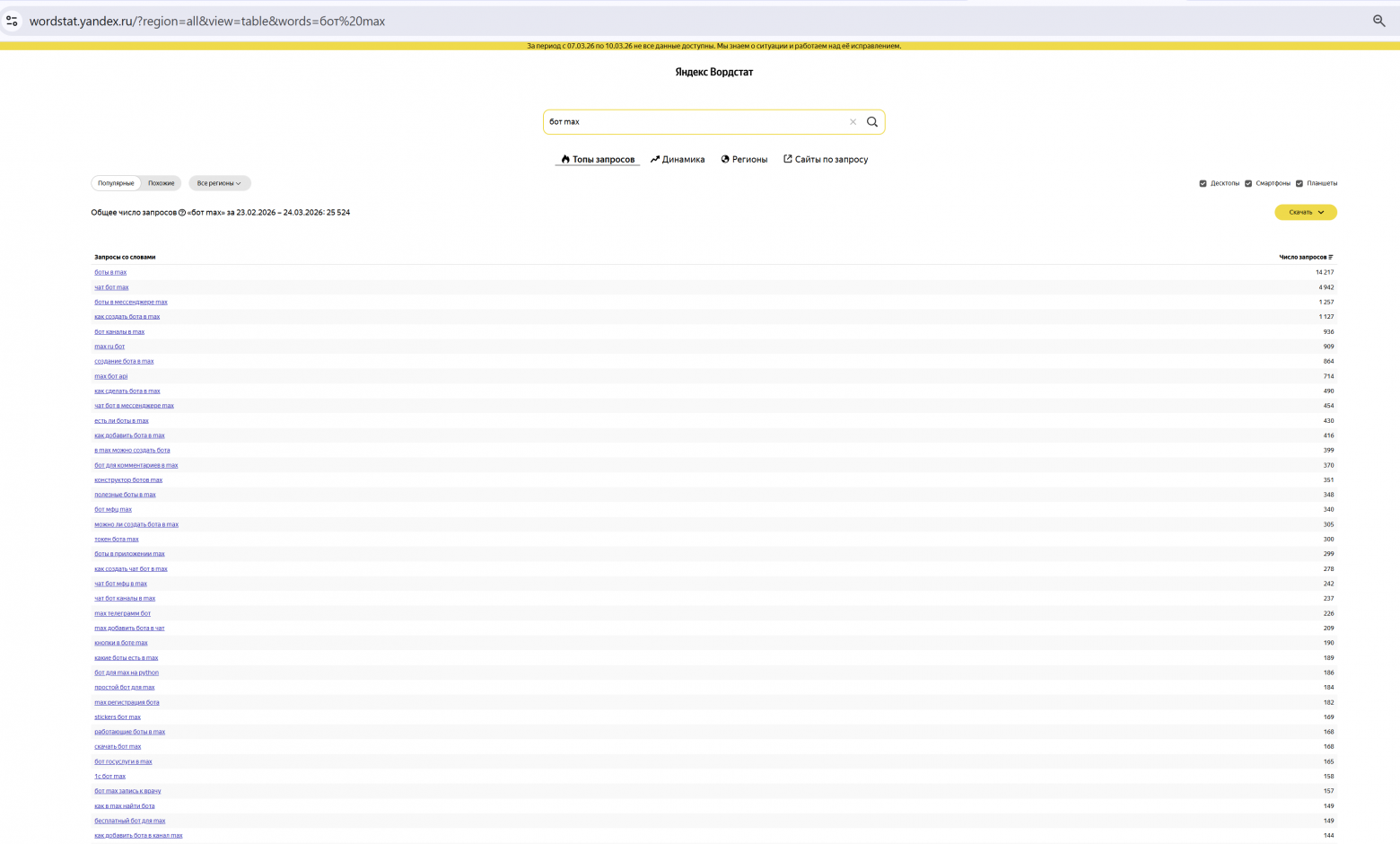Open the "как добавить бота в канал max" link
1400x844 pixels.
pyautogui.click(x=138, y=836)
